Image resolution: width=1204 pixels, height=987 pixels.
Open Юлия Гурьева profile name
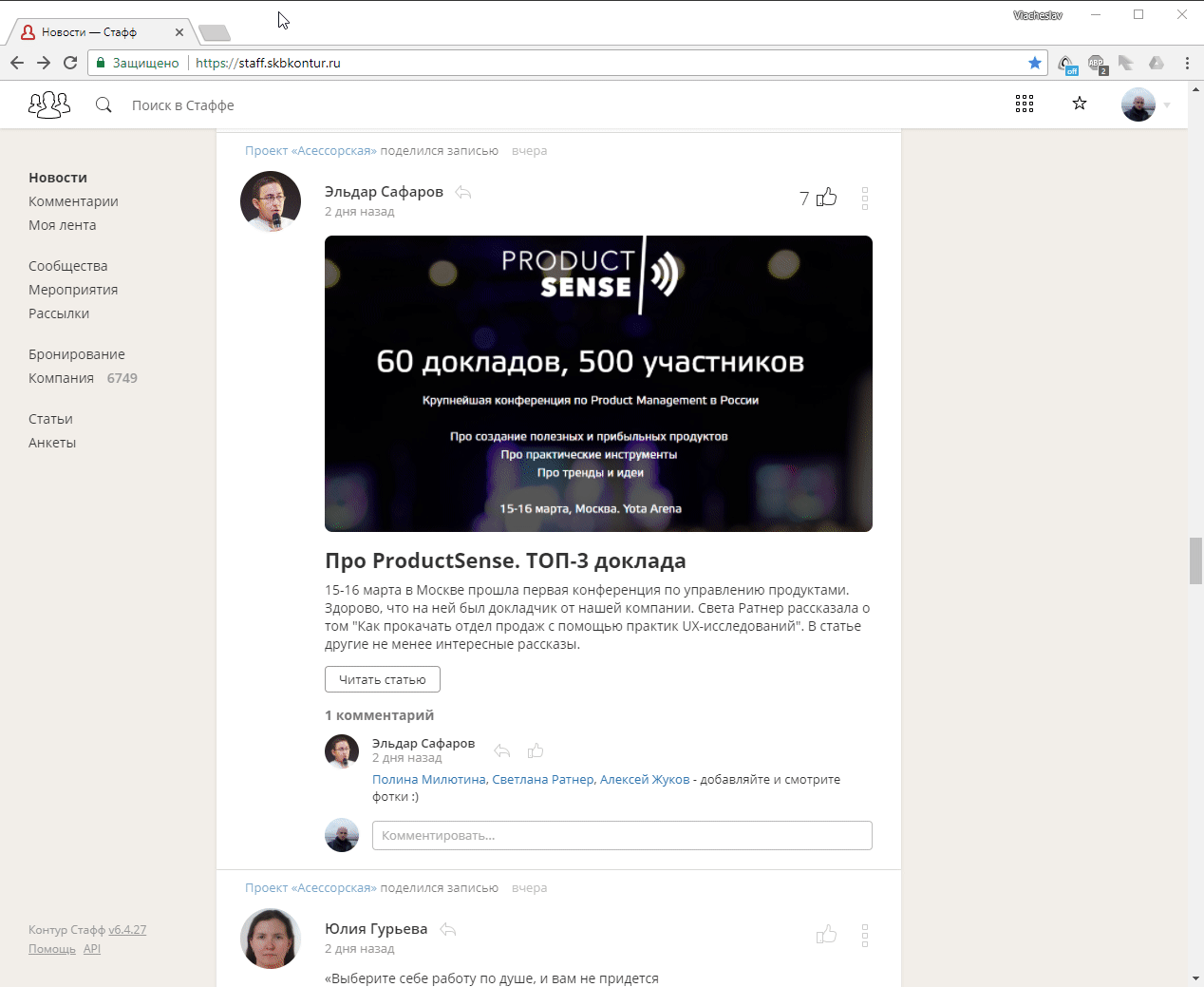coord(376,929)
